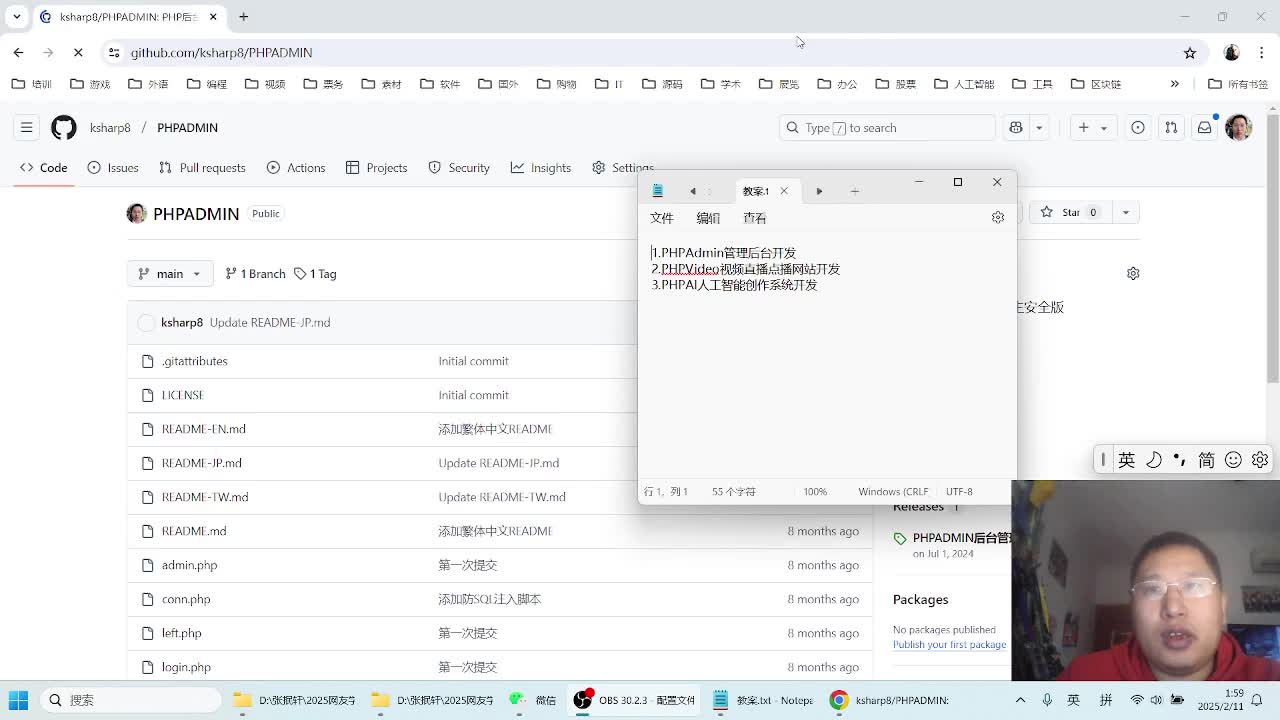Open the About section gear settings

[1133, 273]
